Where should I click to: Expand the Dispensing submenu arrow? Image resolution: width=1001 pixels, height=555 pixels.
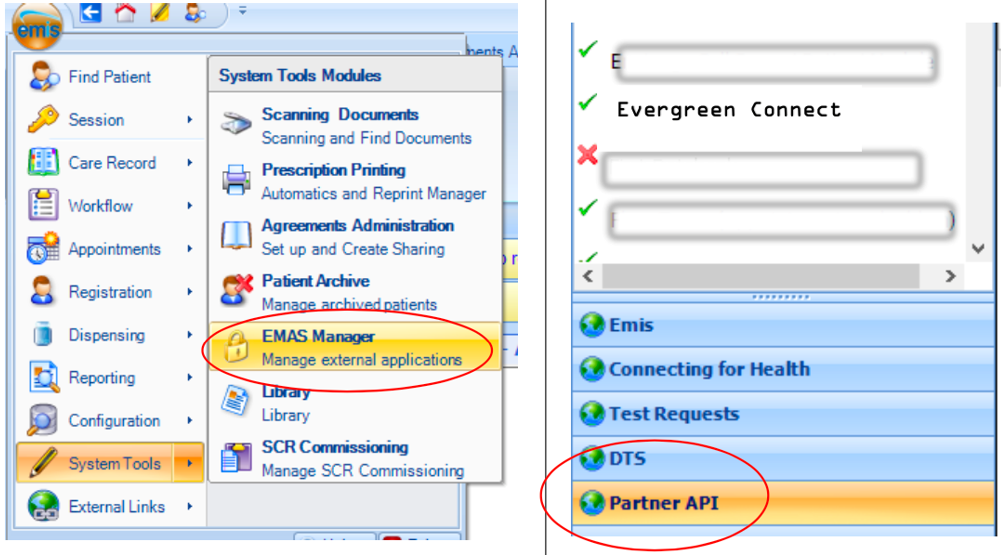pyautogui.click(x=190, y=334)
